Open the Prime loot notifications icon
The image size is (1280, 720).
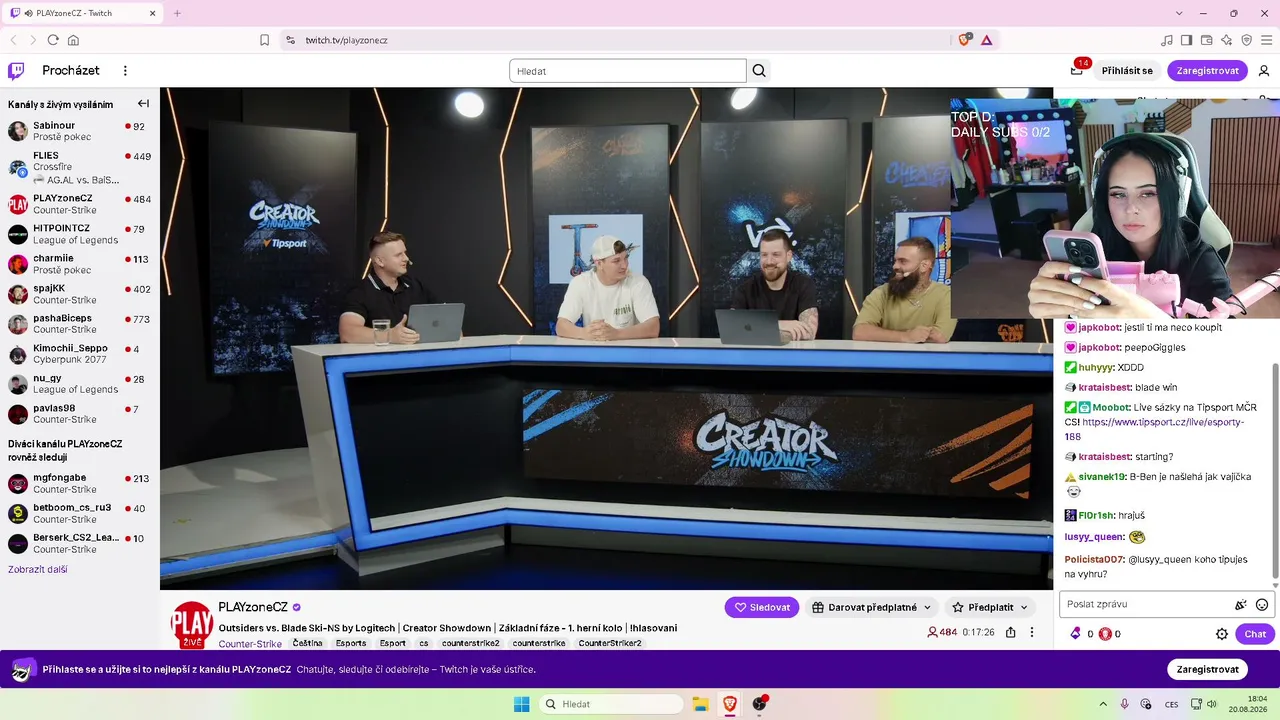pyautogui.click(x=1077, y=70)
